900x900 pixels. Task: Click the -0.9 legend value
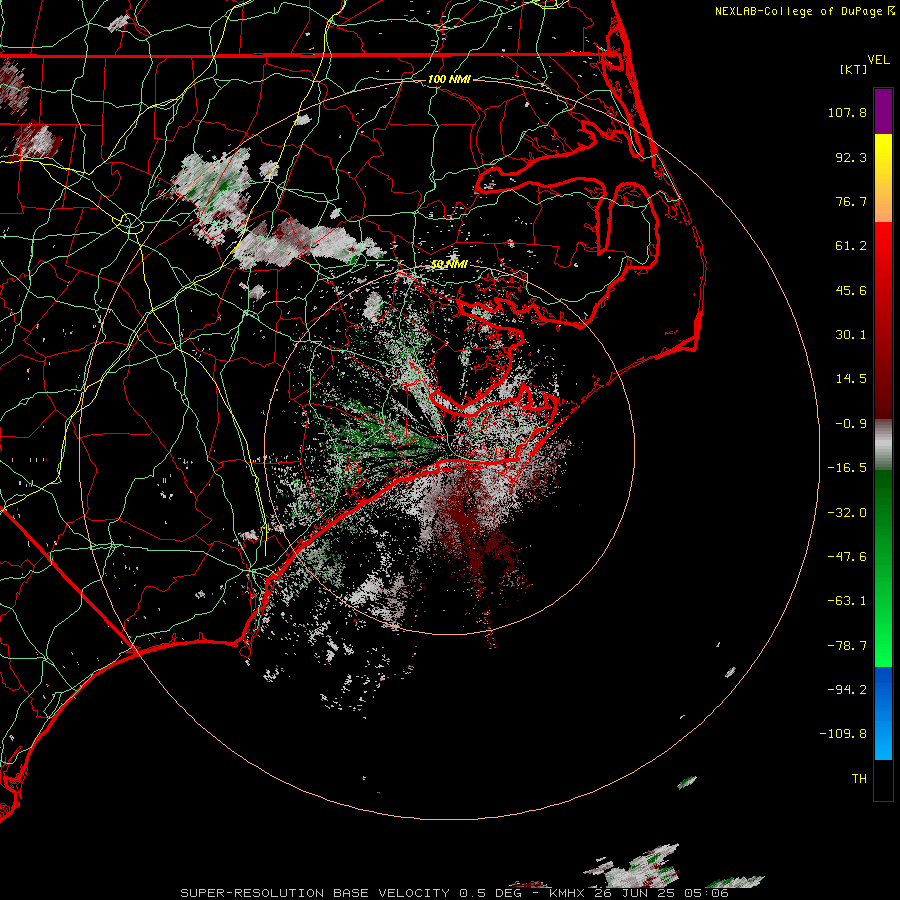pos(851,424)
